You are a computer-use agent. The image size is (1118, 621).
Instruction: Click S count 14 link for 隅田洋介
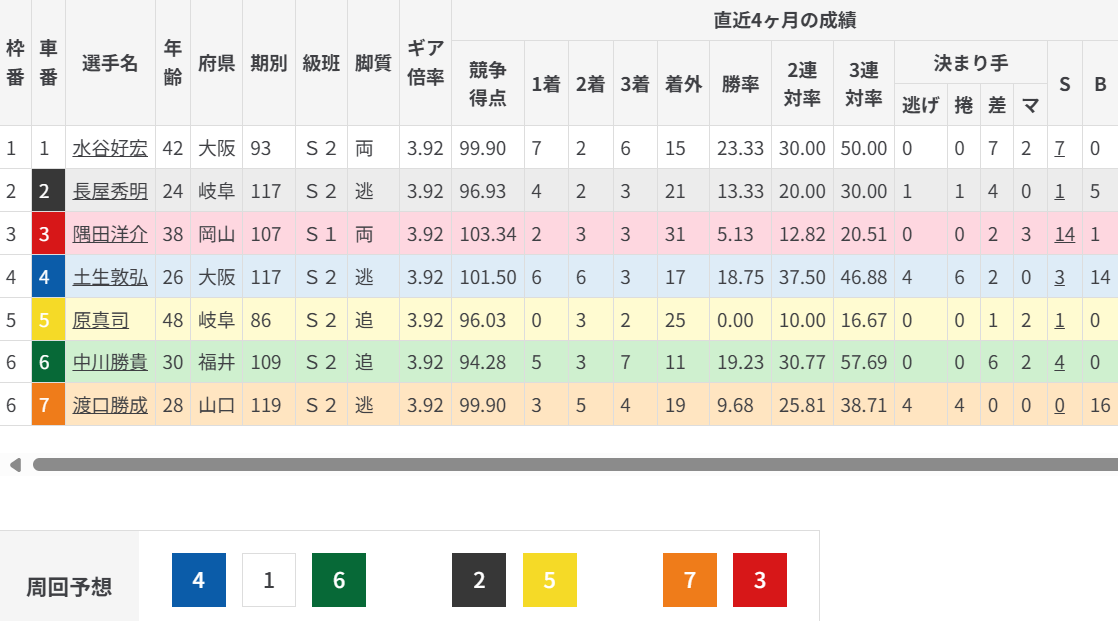(1064, 235)
